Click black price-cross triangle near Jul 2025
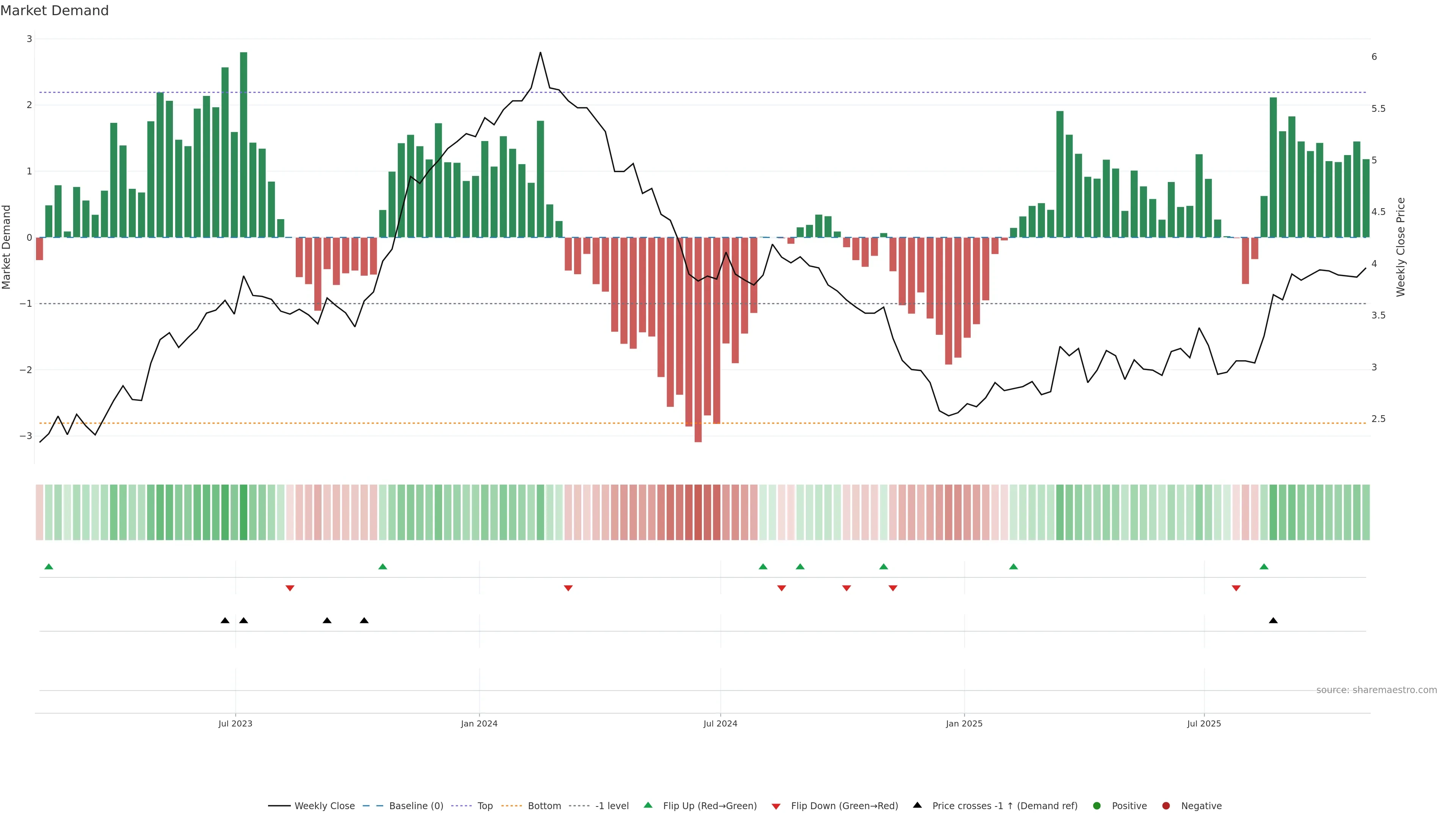The width and height of the screenshot is (1456, 819). coord(1273,621)
